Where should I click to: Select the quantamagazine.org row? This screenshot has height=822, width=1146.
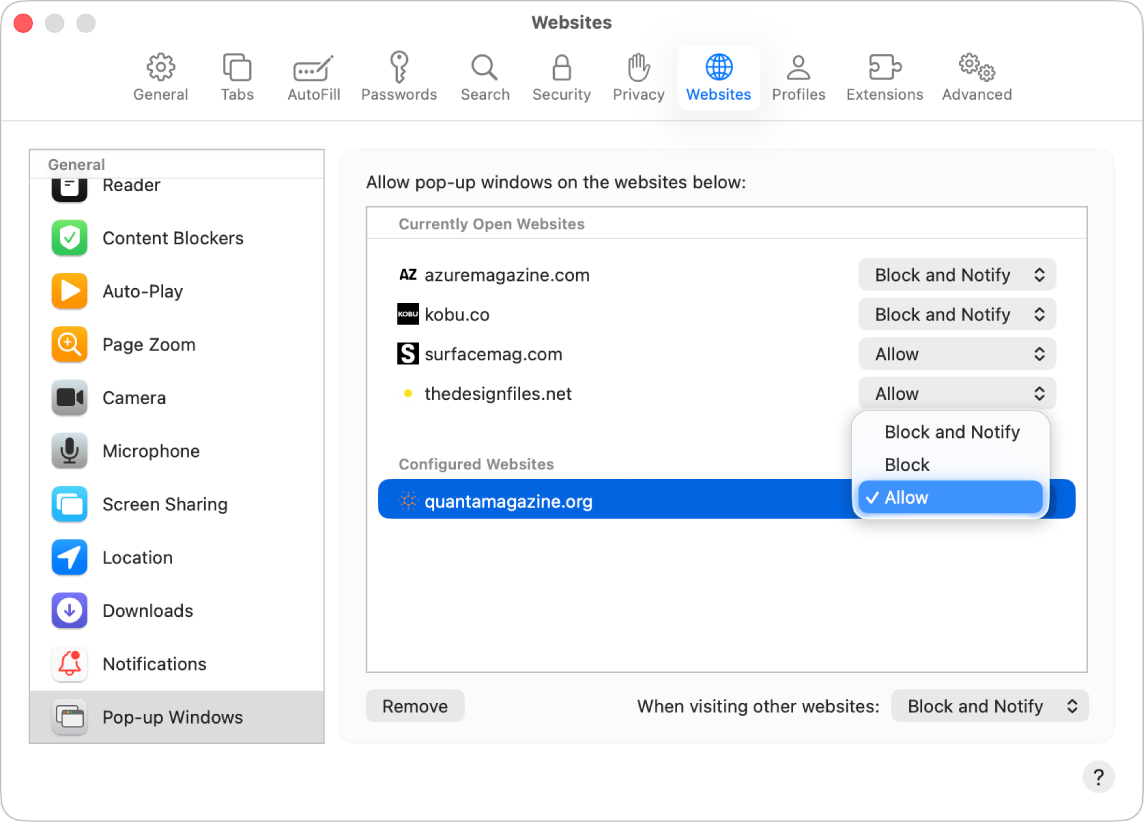point(600,499)
